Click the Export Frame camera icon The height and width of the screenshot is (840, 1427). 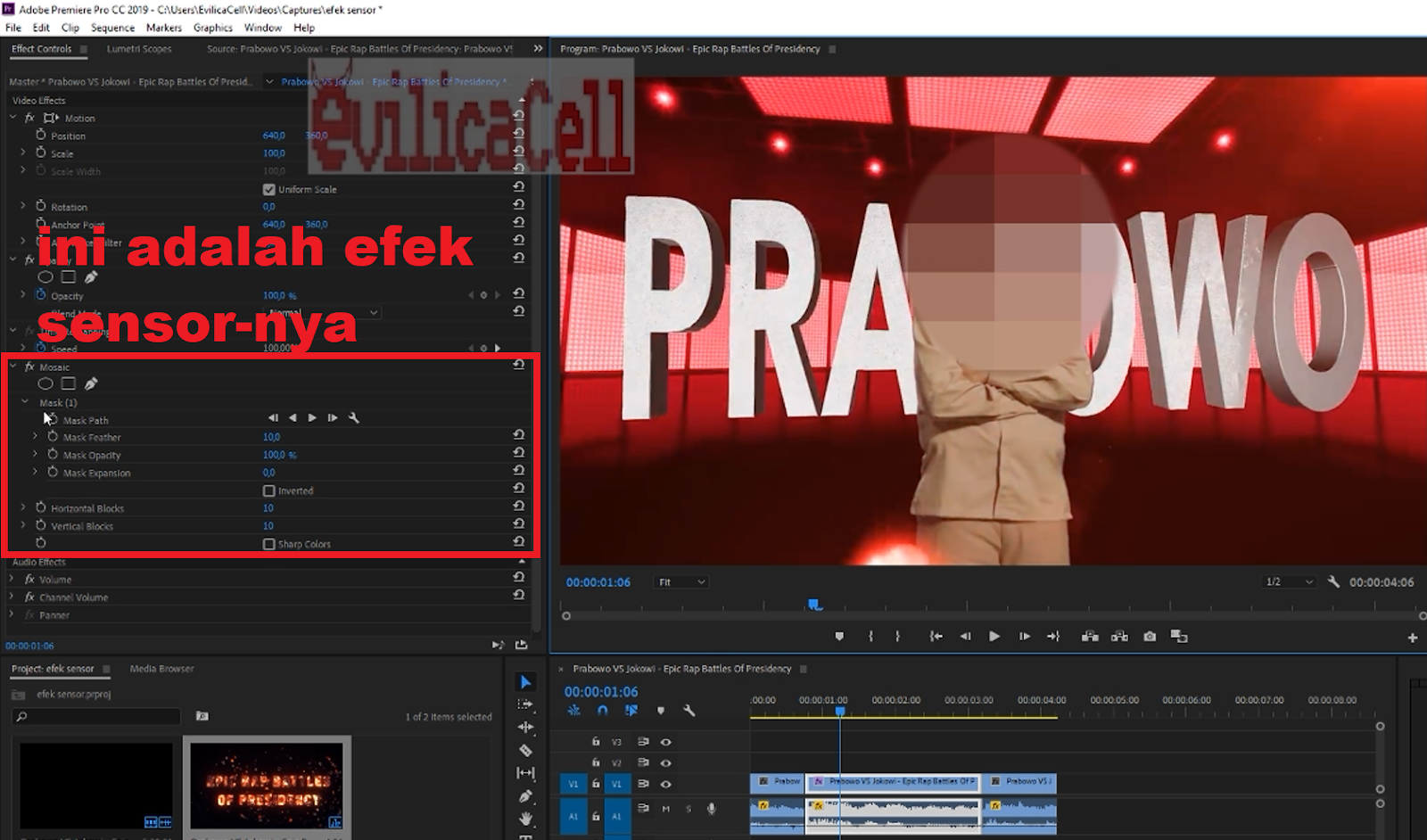click(x=1149, y=636)
